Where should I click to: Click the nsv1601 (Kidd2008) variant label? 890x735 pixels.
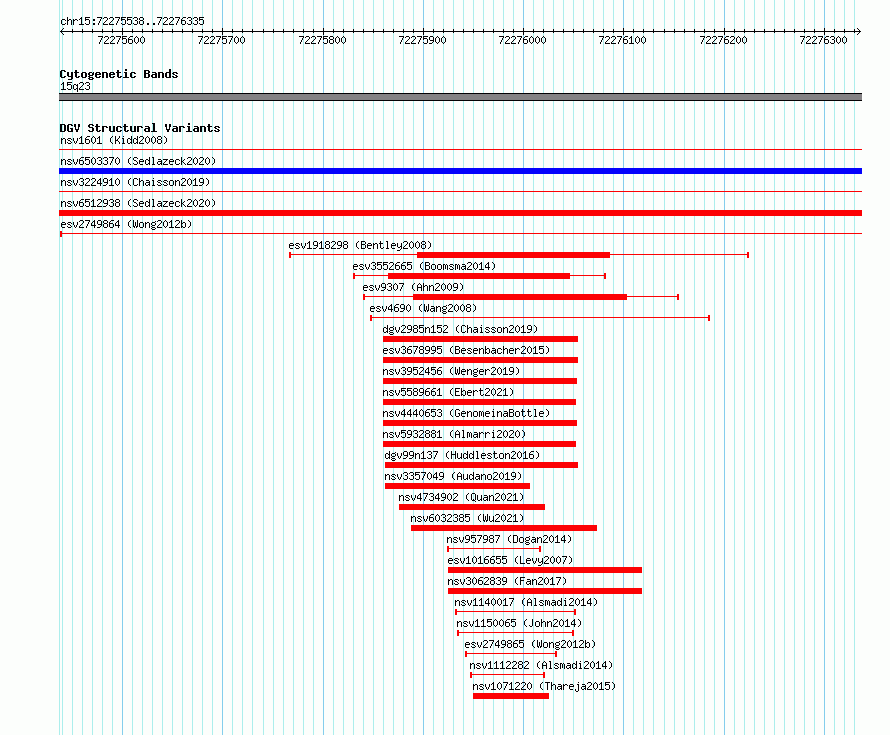[x=114, y=140]
